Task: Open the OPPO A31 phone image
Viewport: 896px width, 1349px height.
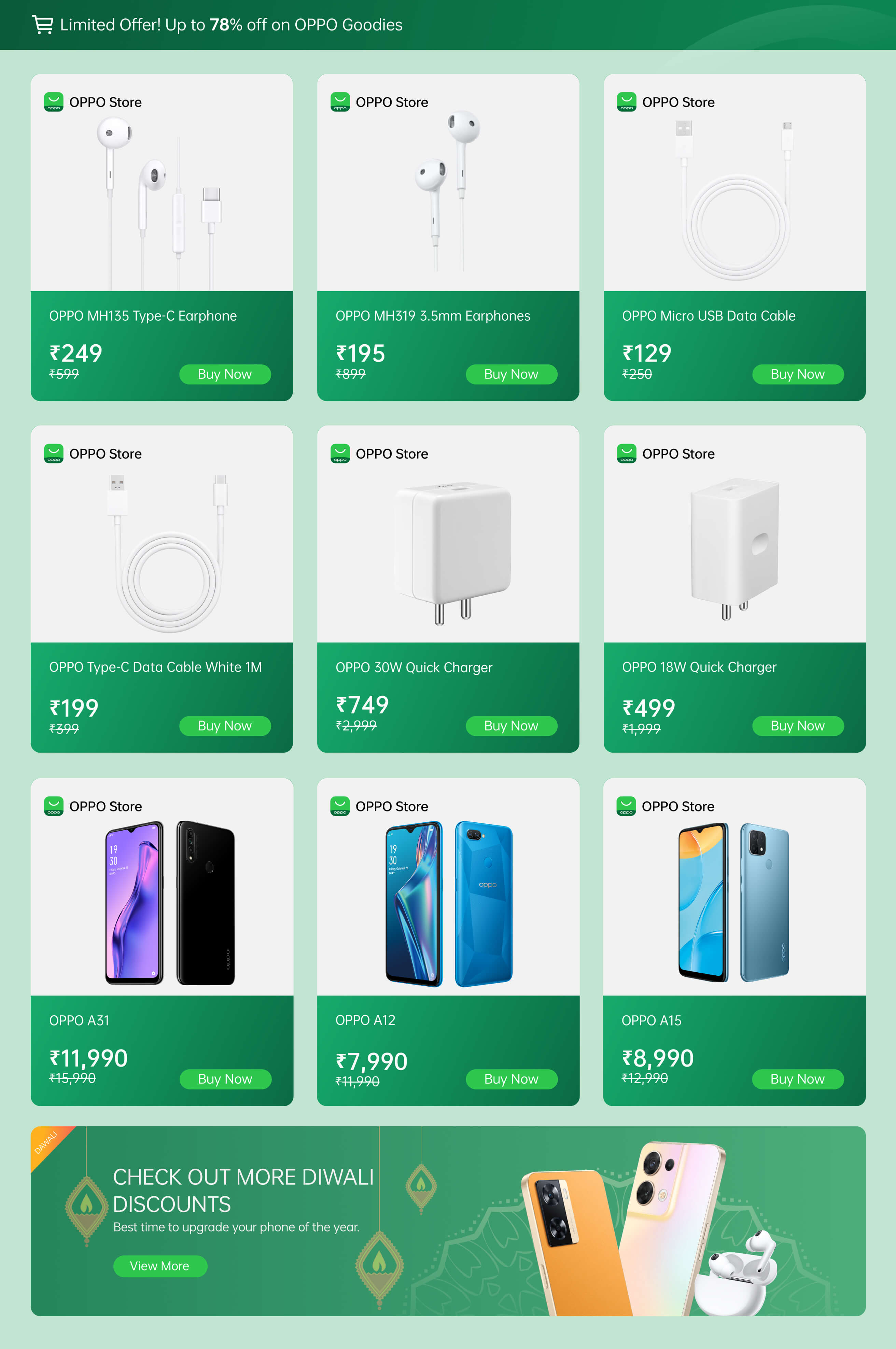Action: tap(170, 903)
